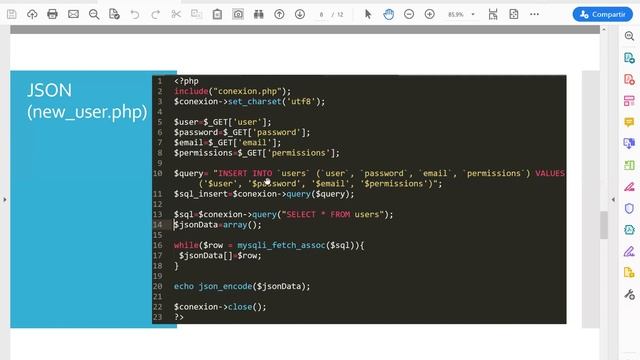Choose the selection arrow tool
This screenshot has height=360, width=640.
368,14
